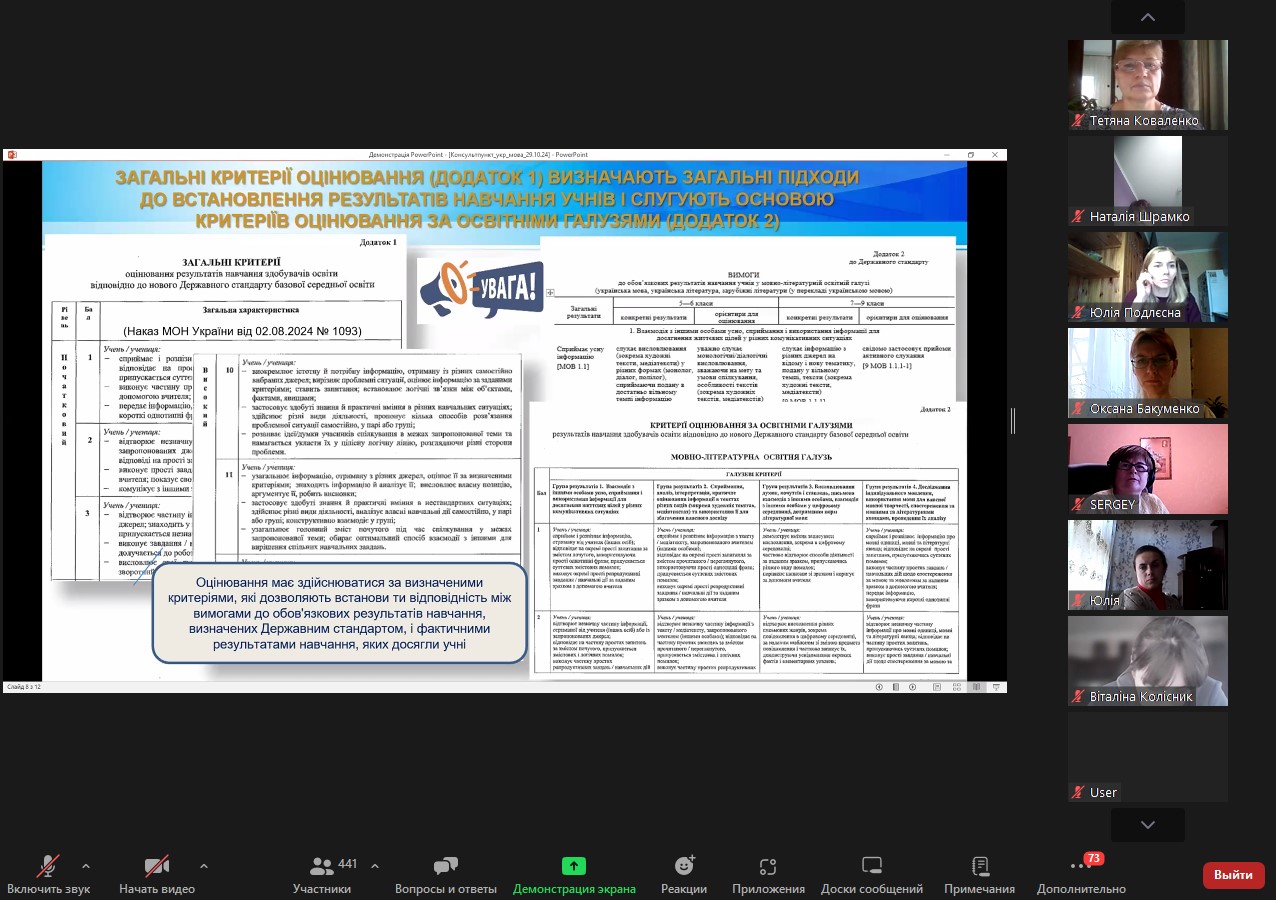This screenshot has width=1276, height=900.
Task: Open Примечания notes icon
Action: coord(980,875)
